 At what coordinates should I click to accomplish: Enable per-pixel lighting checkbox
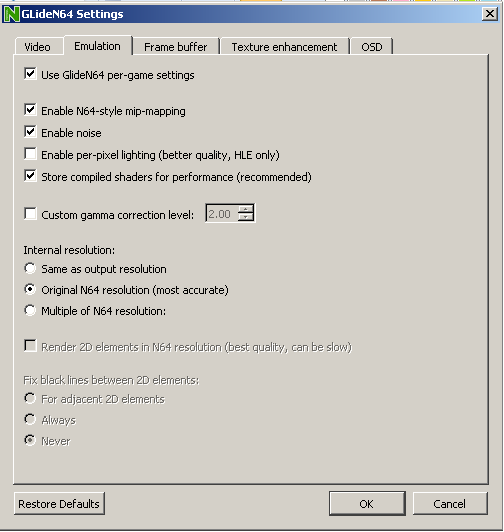coord(30,154)
